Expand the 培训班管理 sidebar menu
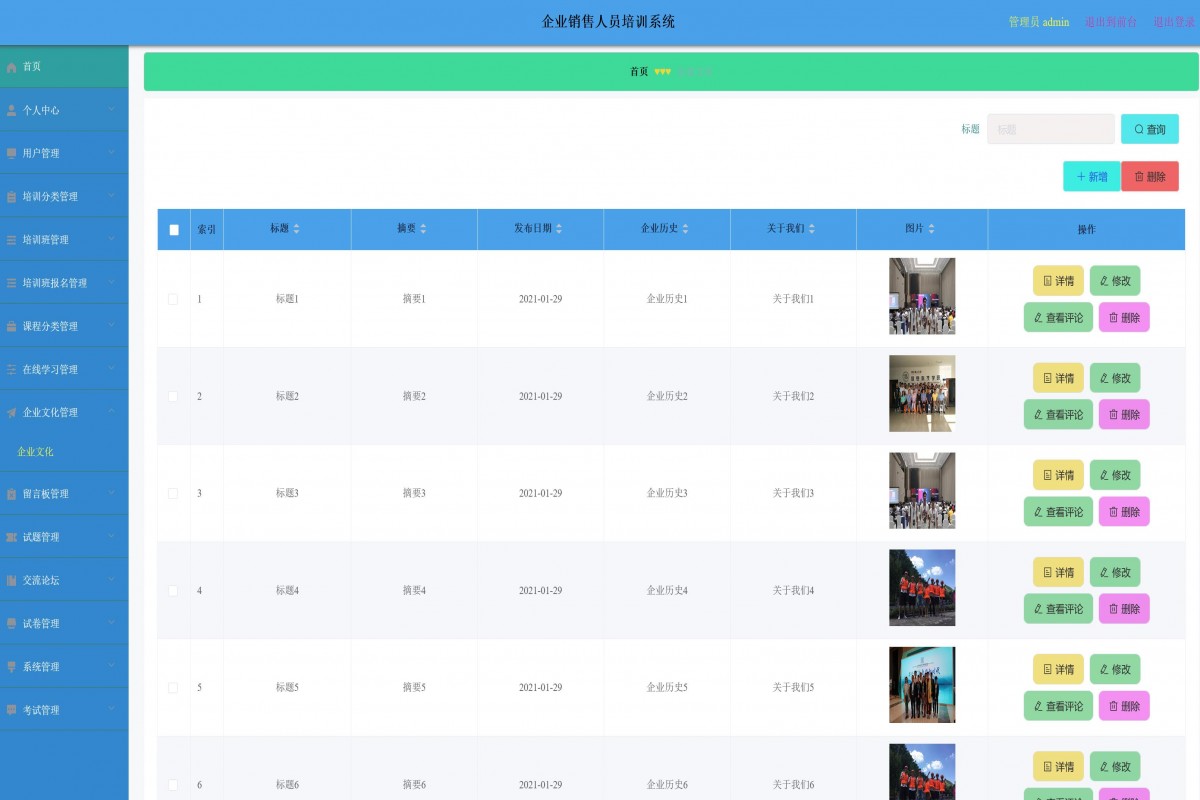 [x=64, y=240]
